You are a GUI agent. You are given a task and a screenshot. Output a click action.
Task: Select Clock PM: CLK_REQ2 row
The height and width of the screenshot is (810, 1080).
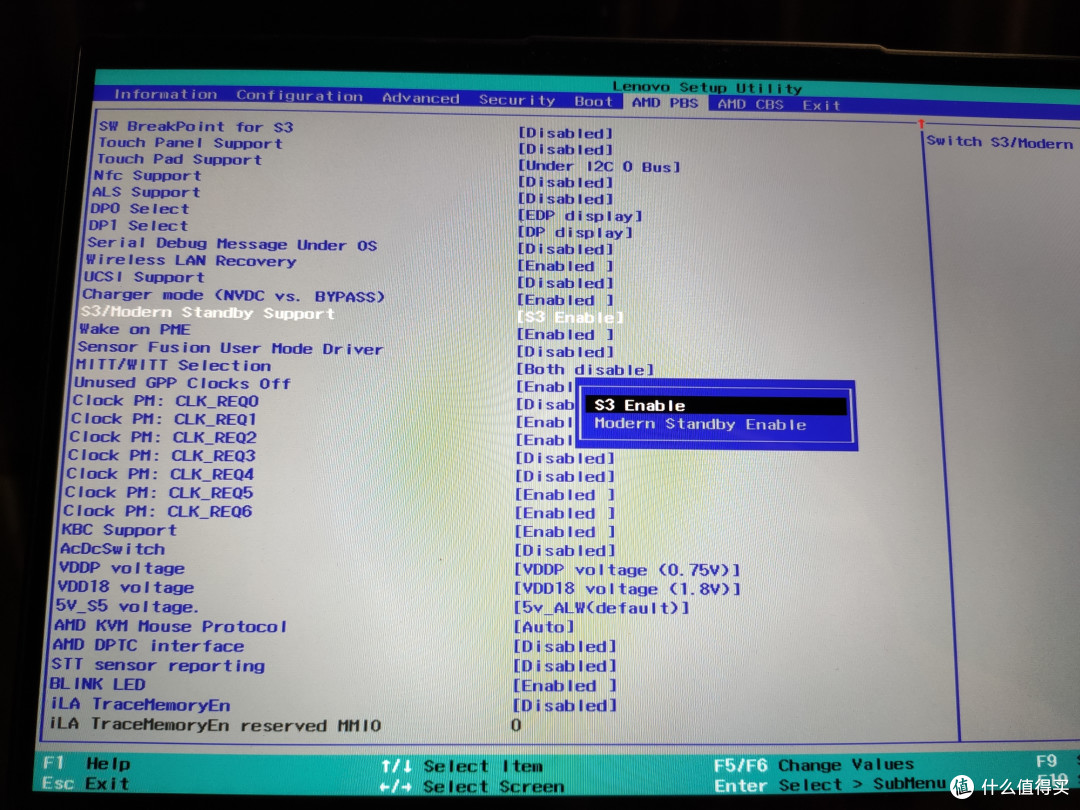click(x=163, y=437)
